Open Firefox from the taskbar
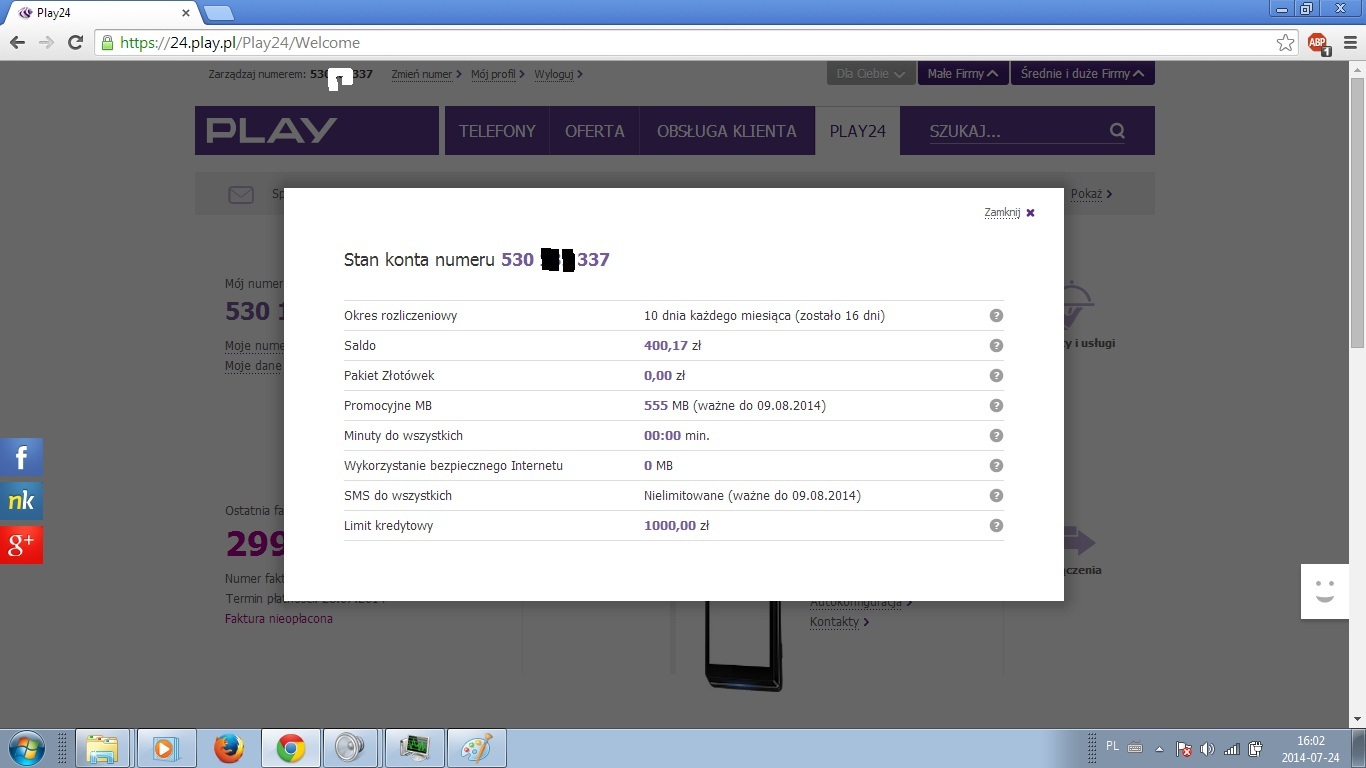 [x=229, y=748]
